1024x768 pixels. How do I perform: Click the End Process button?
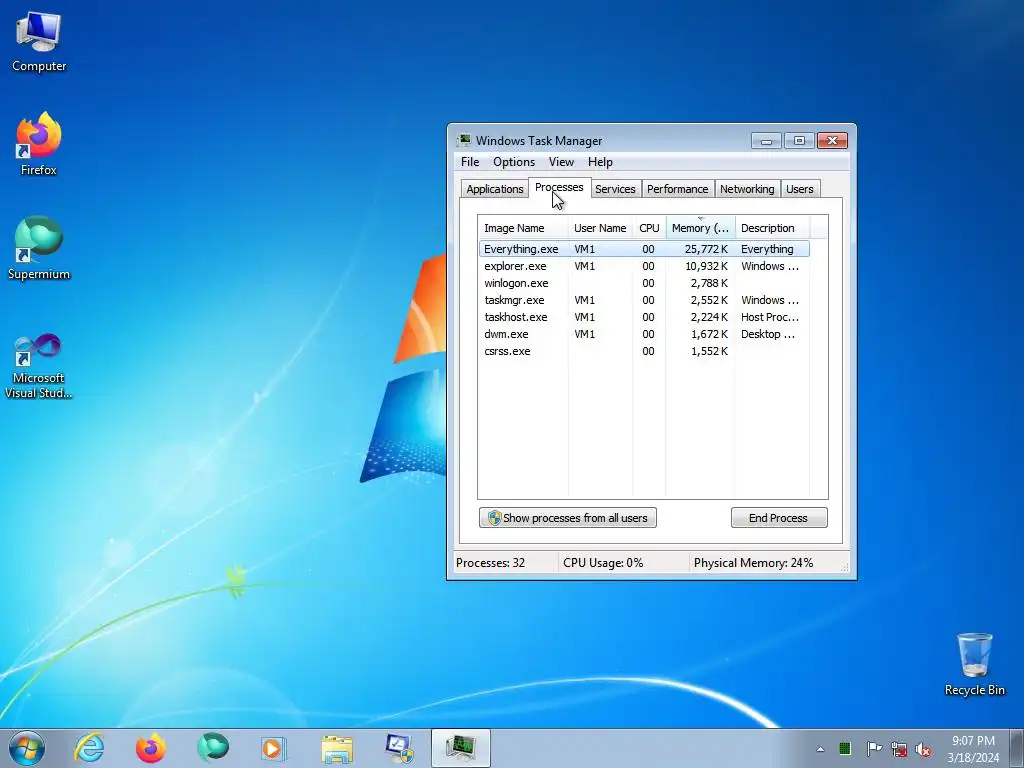pos(778,518)
